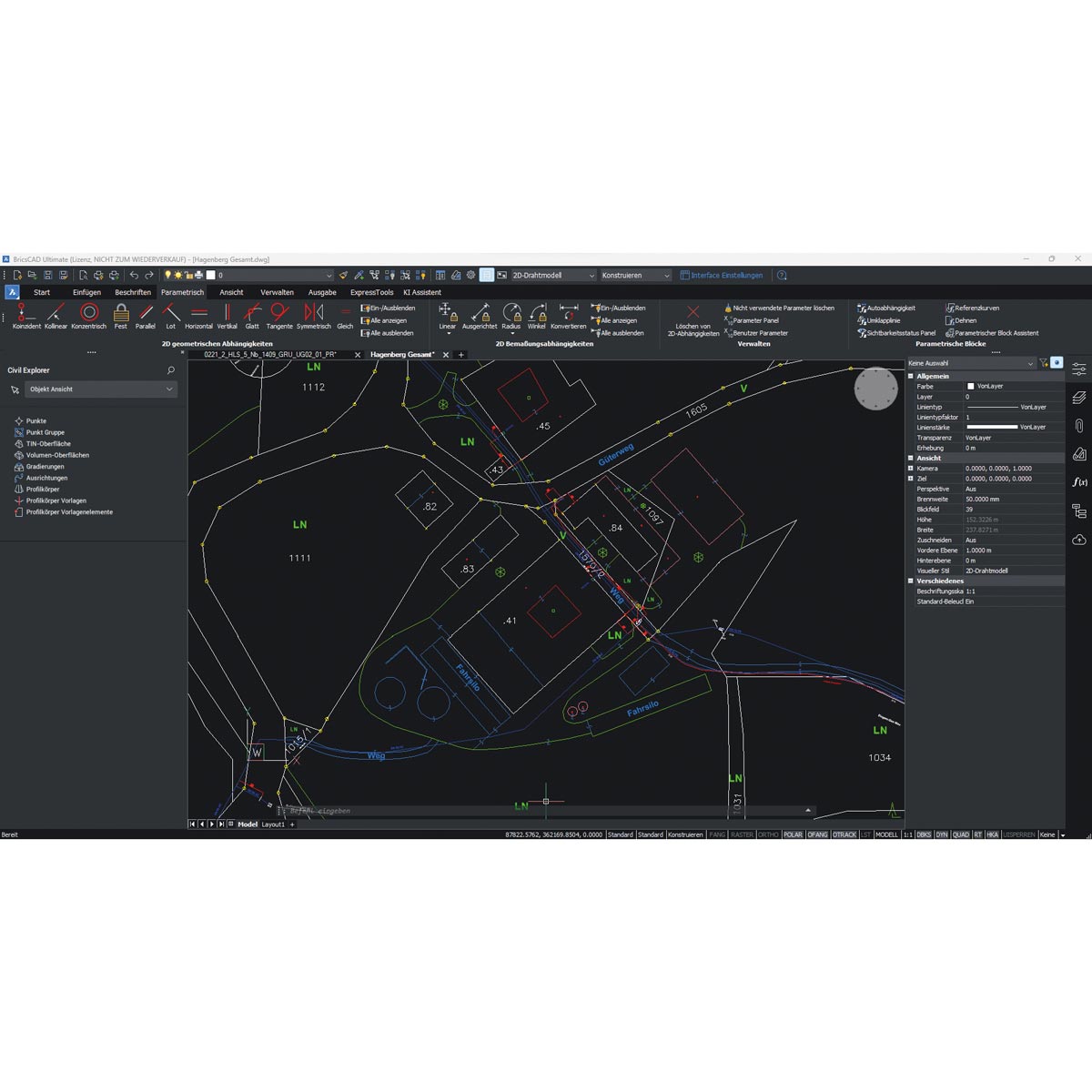
Task: Open the Hagenberg Gesamt document tab
Action: (x=401, y=355)
